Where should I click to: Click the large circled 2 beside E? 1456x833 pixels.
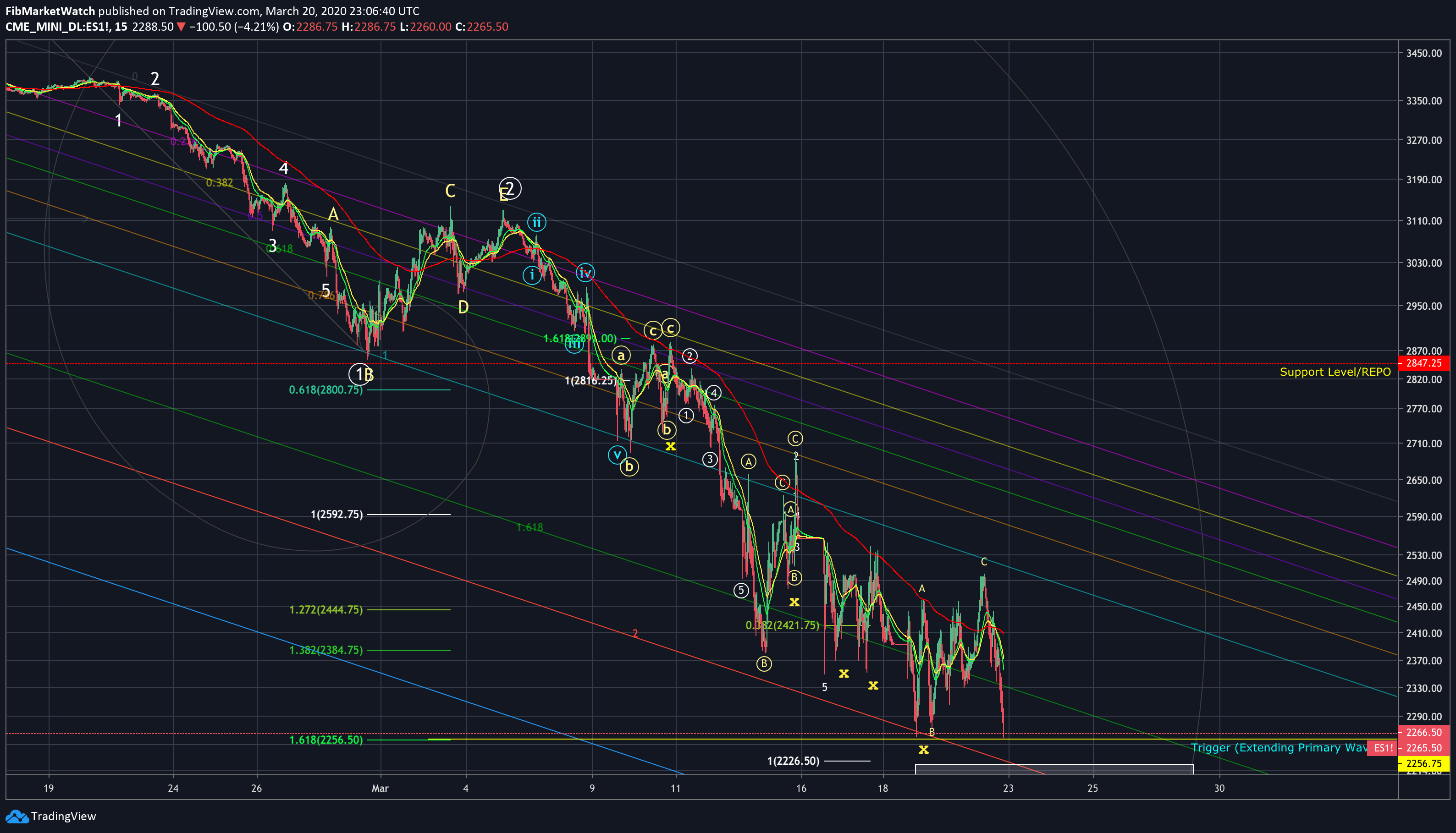coord(510,188)
